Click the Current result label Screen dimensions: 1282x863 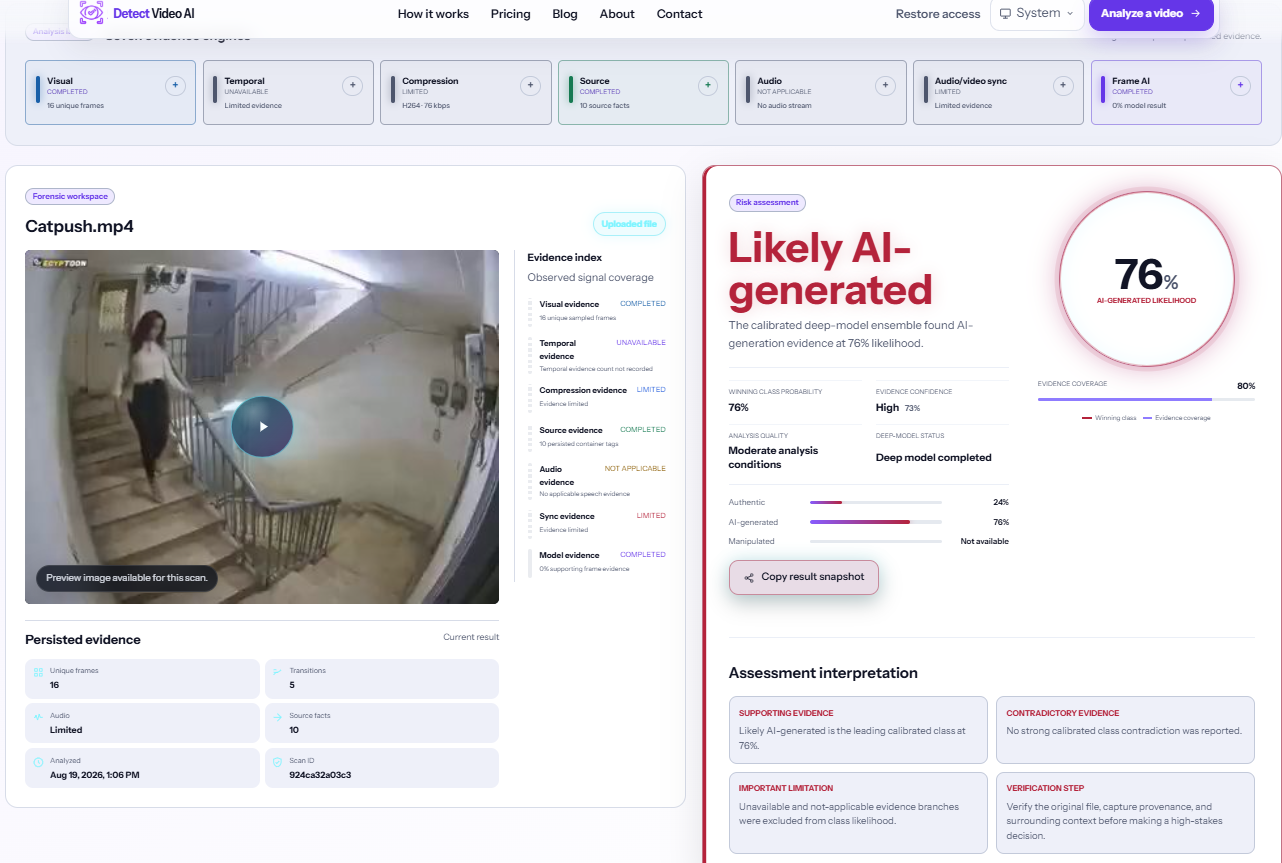pyautogui.click(x=471, y=637)
